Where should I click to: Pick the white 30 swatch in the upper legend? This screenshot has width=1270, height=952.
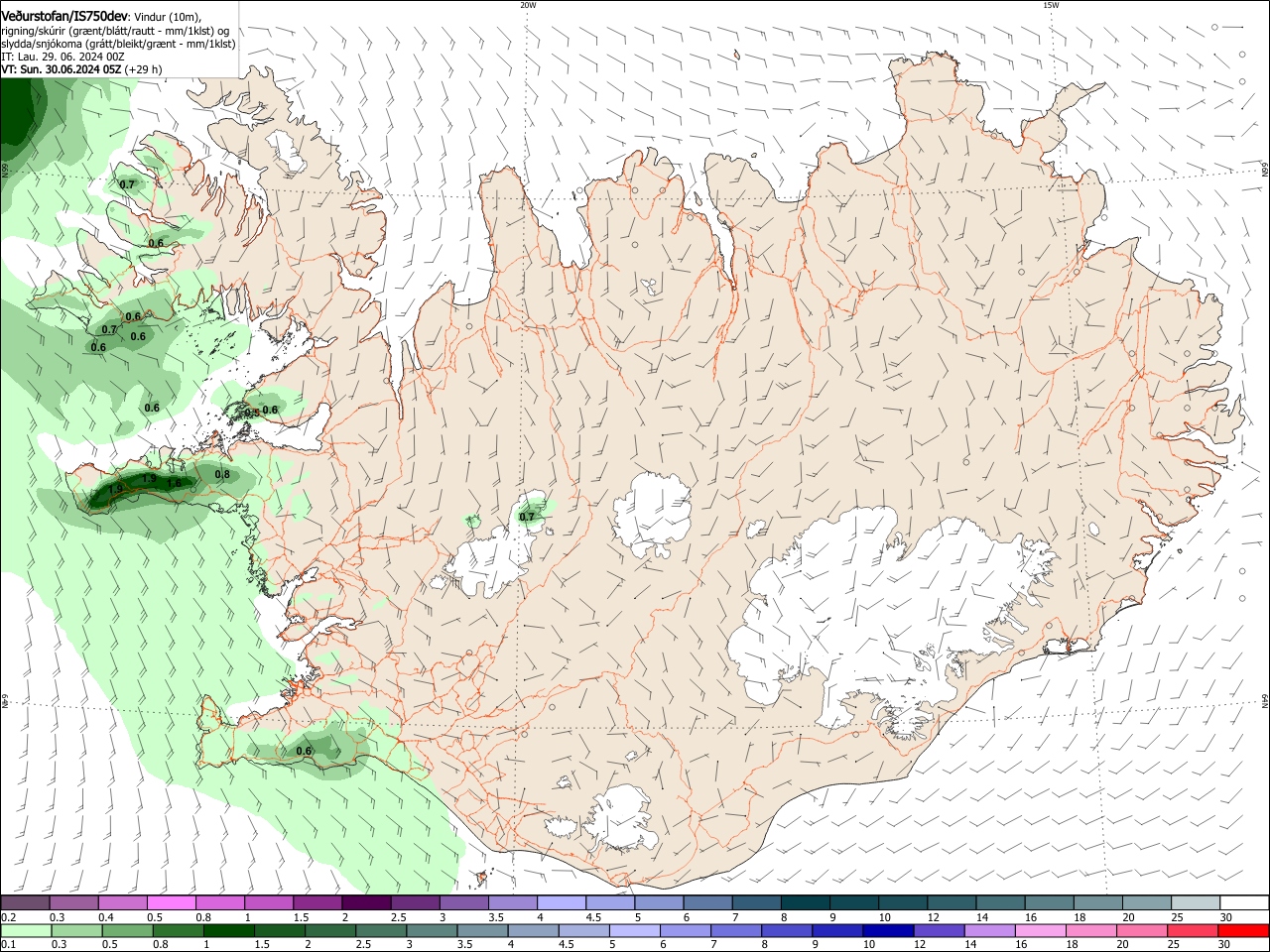point(1243,902)
